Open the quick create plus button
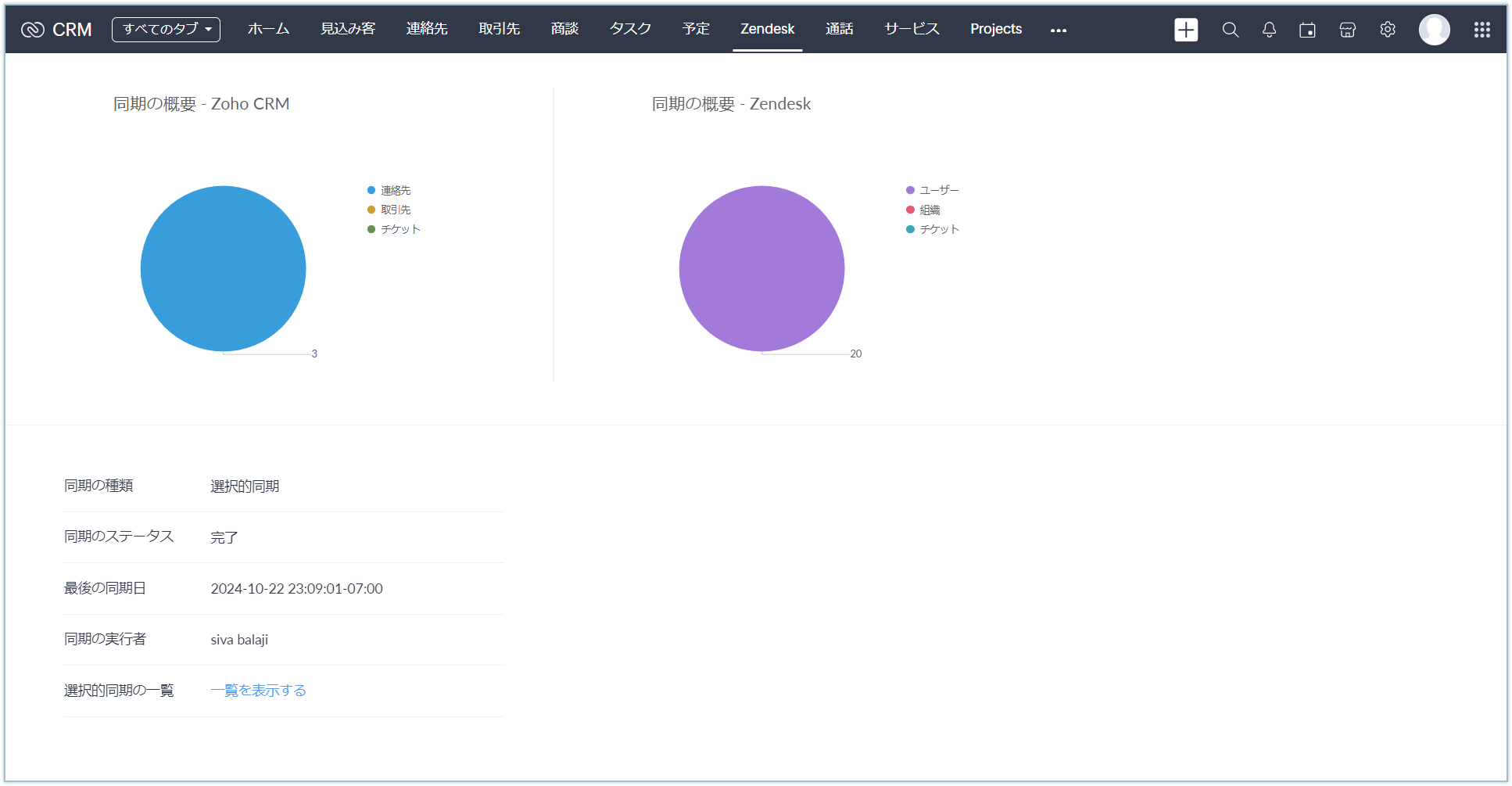 1186,30
